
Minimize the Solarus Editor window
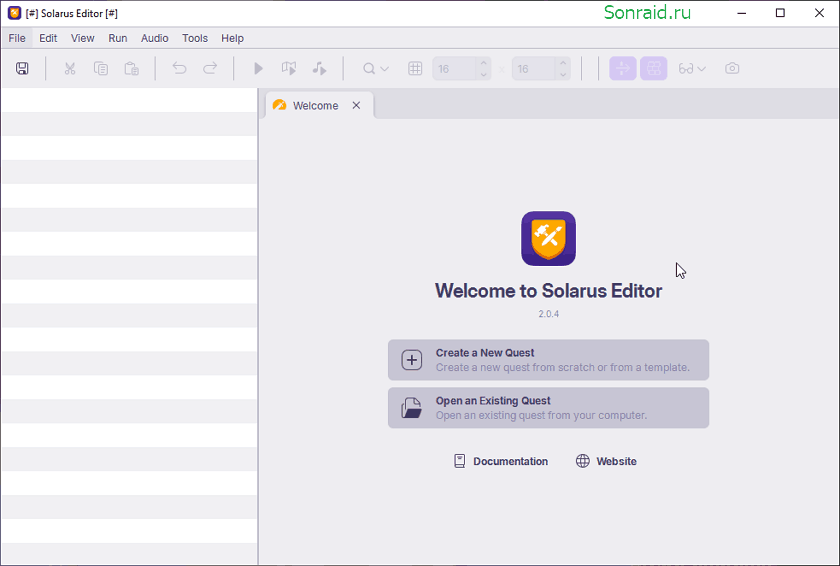tap(741, 13)
